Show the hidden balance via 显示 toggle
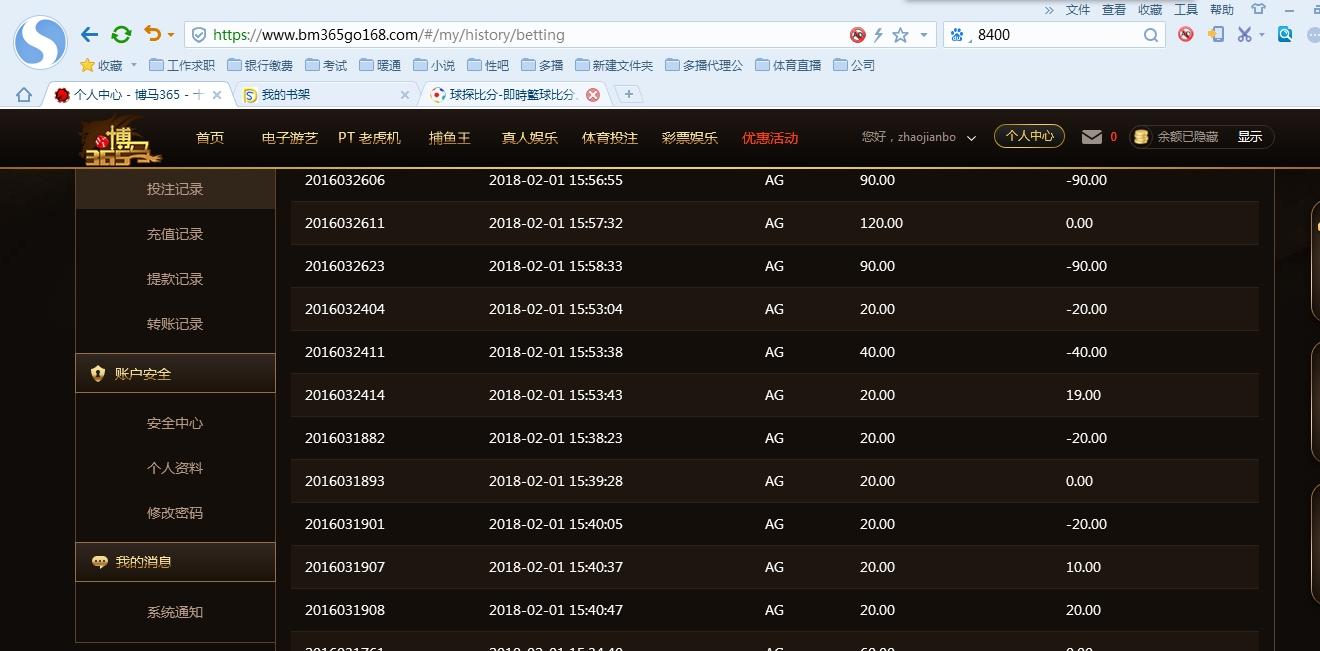The image size is (1320, 651). pyautogui.click(x=1250, y=137)
